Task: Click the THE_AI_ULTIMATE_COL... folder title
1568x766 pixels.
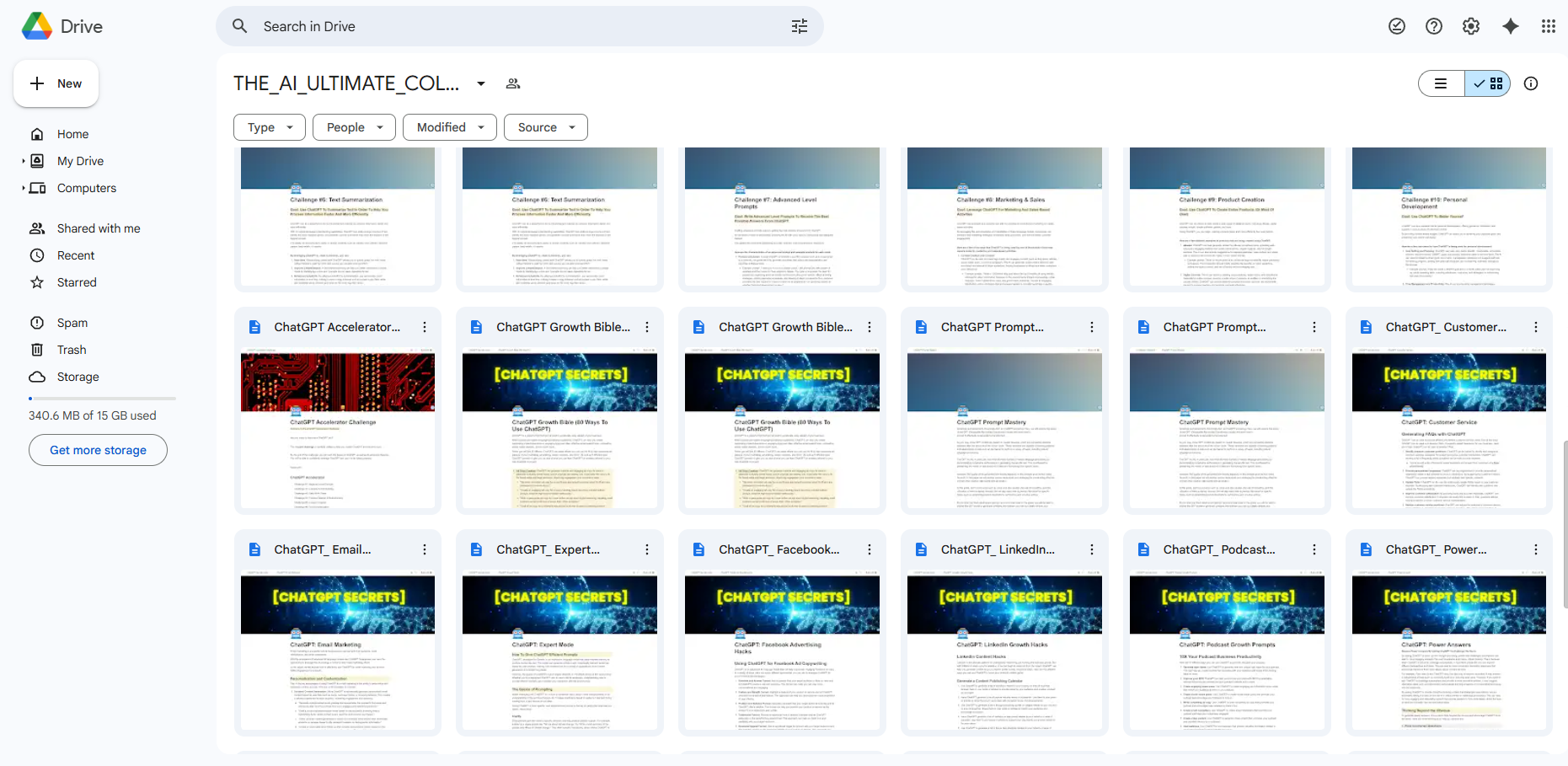Action: 346,83
